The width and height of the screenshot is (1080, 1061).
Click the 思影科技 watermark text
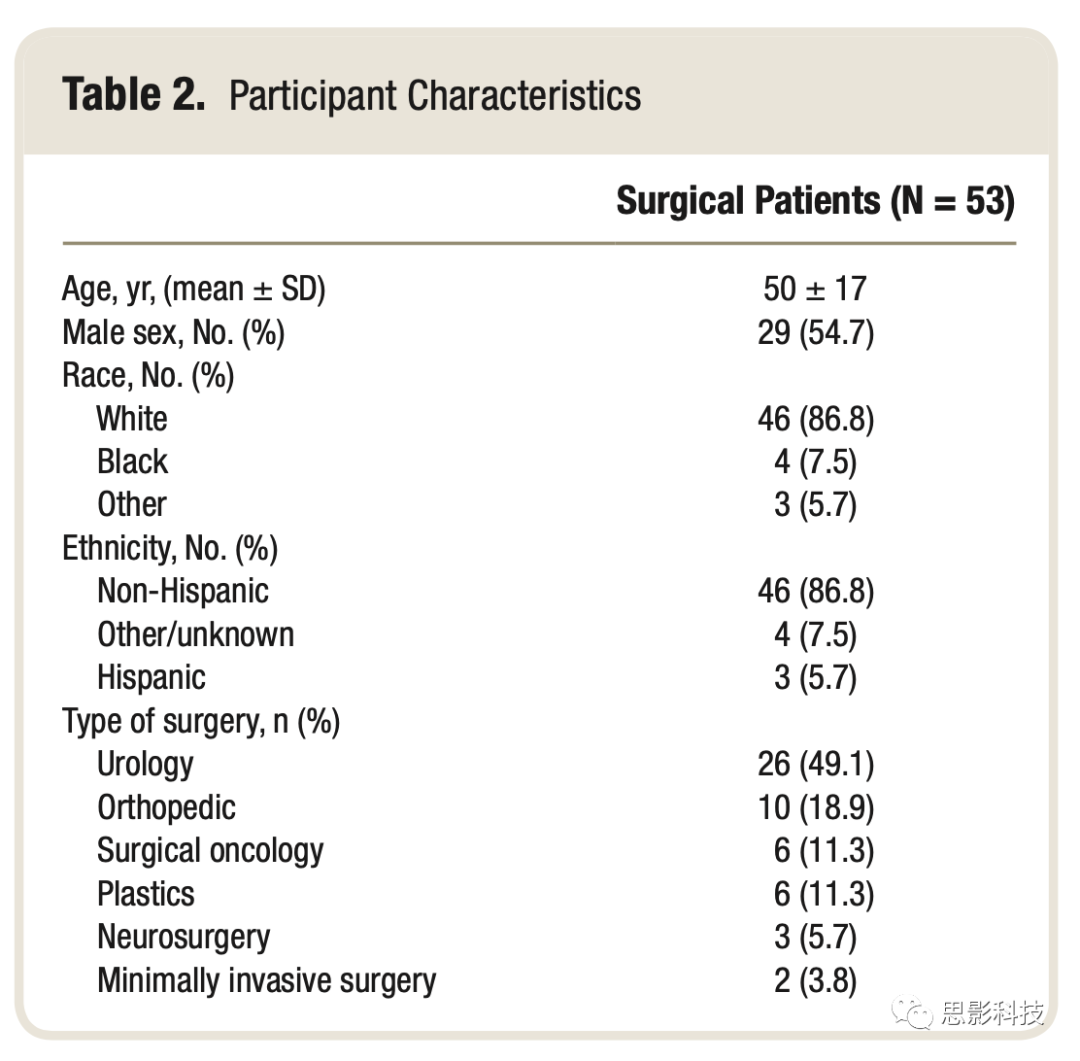click(x=993, y=1012)
